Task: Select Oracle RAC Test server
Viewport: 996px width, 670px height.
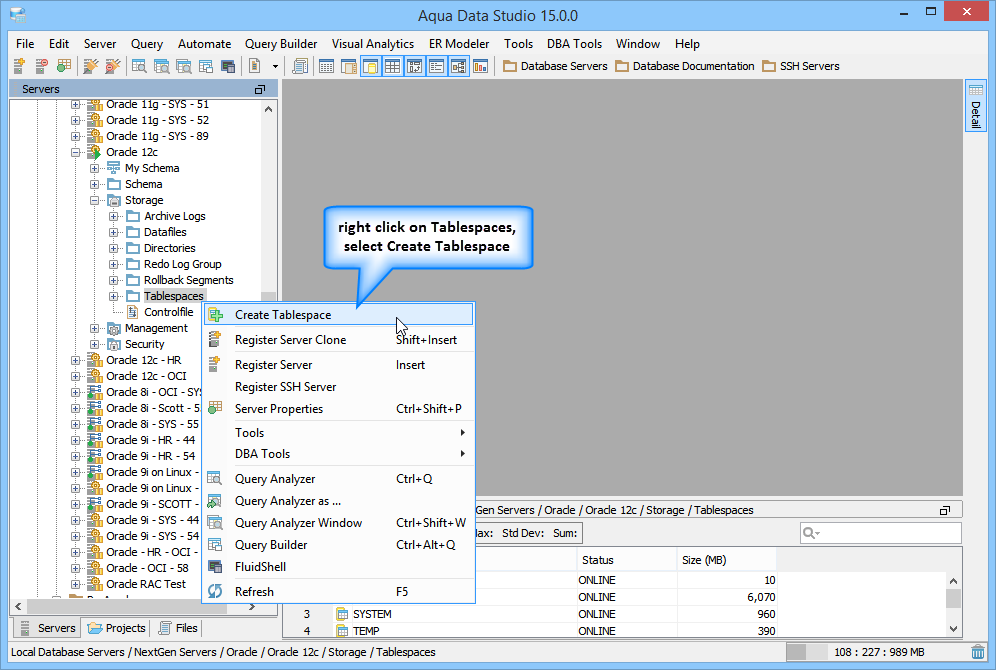Action: click(146, 584)
